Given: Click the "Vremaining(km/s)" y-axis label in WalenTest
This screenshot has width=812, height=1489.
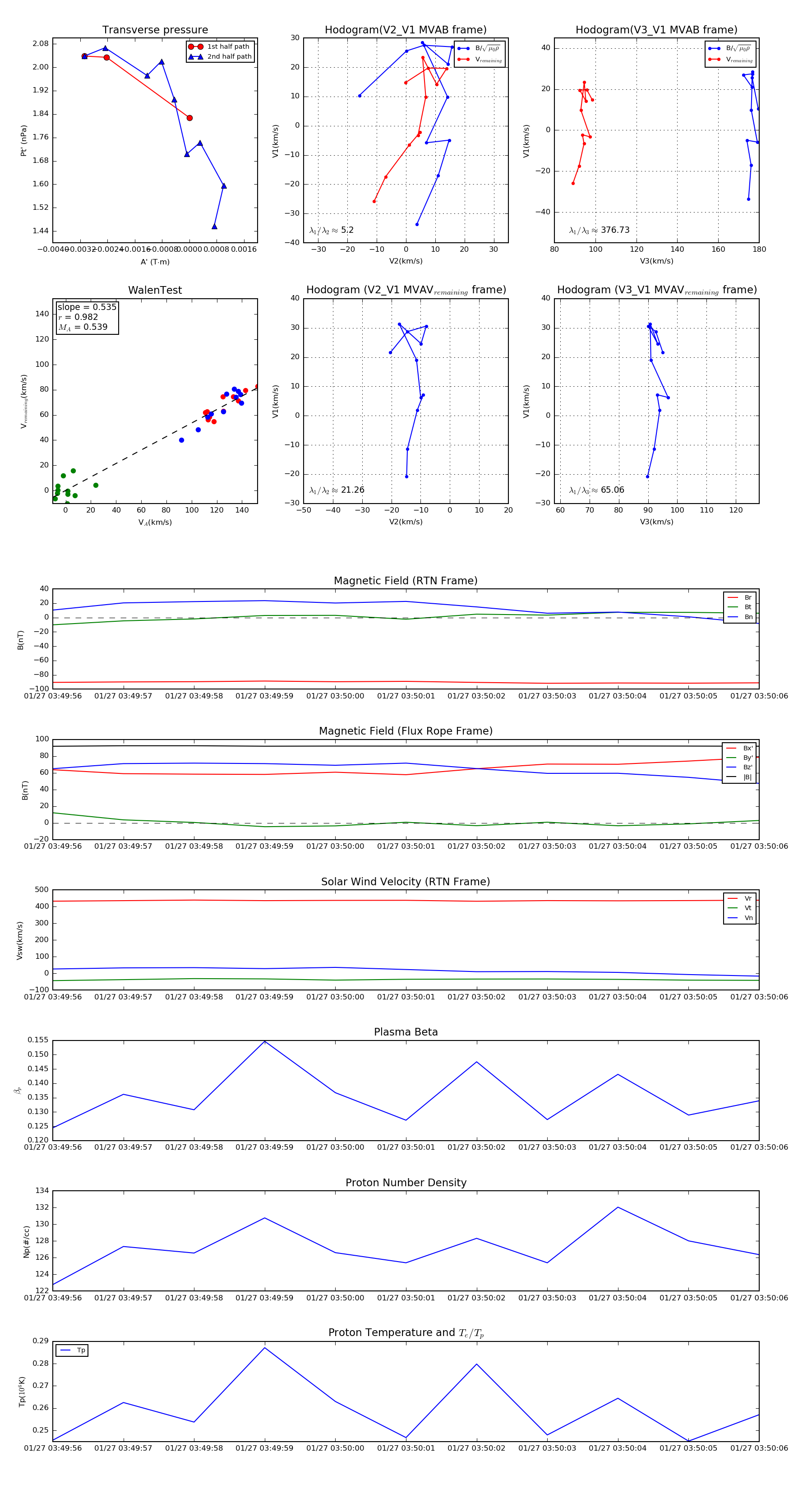Looking at the screenshot, I should point(24,401).
